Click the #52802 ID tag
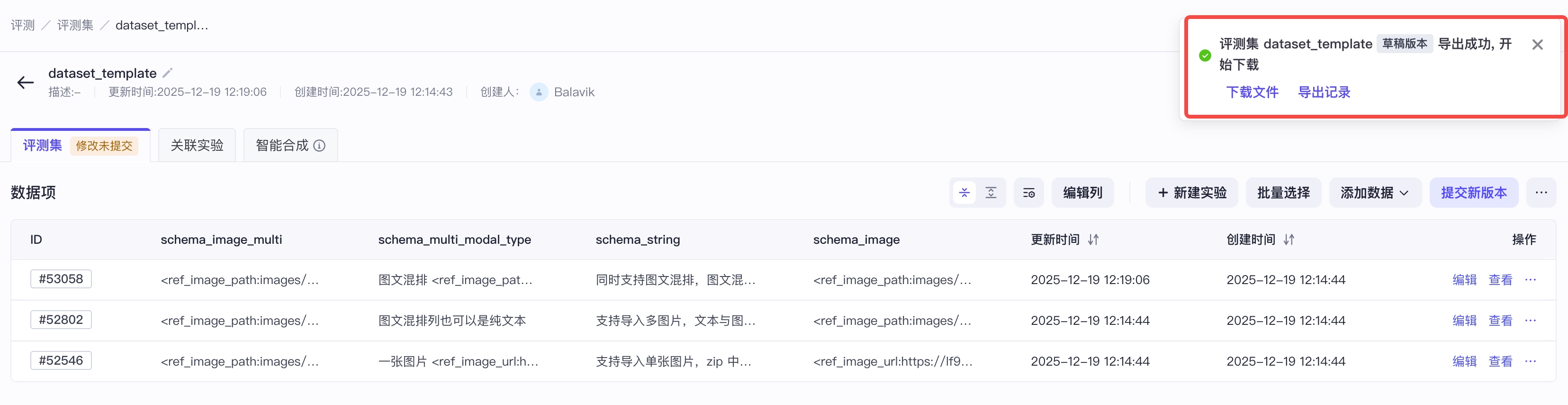Image resolution: width=1568 pixels, height=405 pixels. point(61,320)
